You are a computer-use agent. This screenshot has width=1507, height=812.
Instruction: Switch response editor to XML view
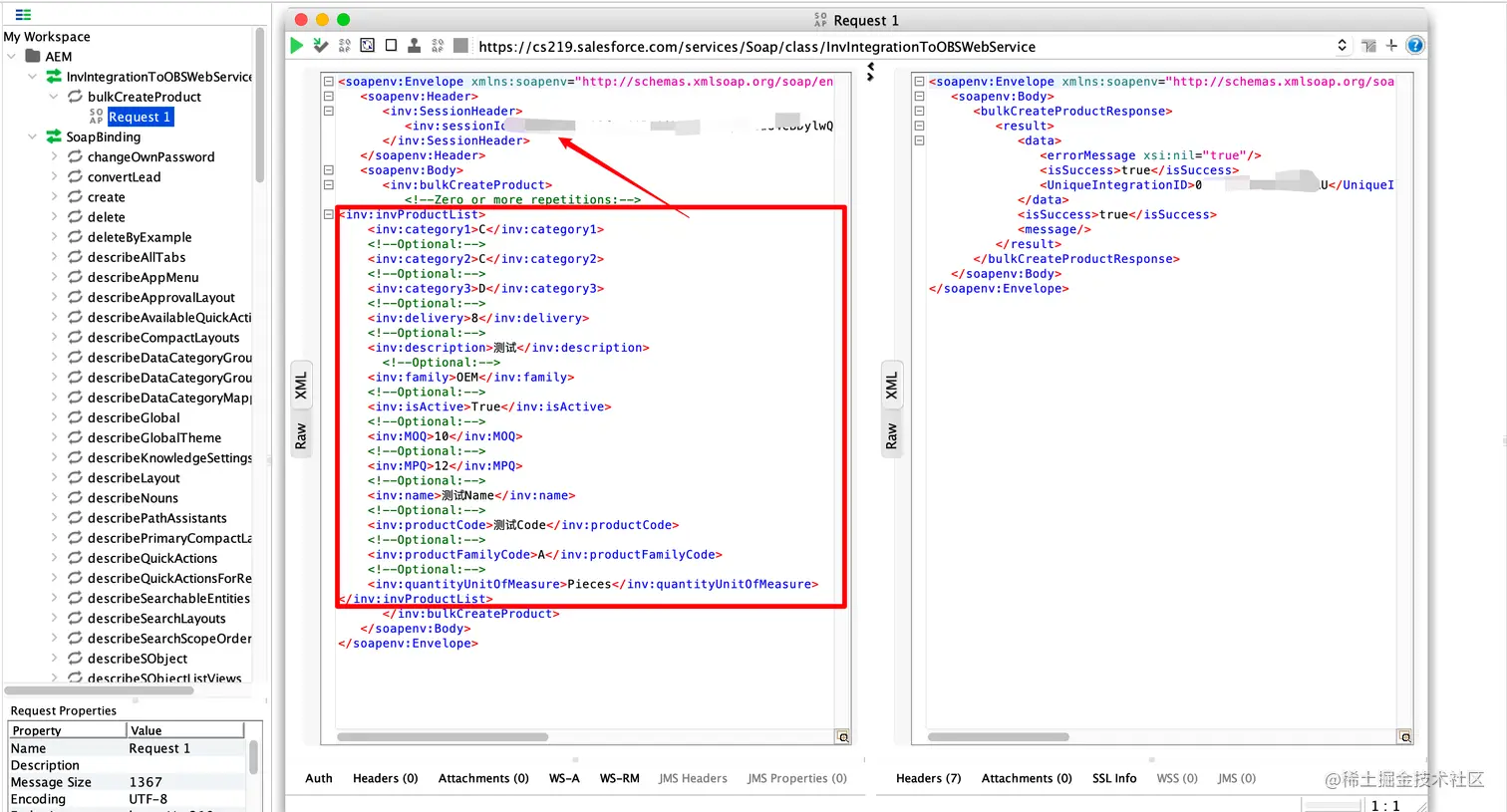(x=892, y=386)
